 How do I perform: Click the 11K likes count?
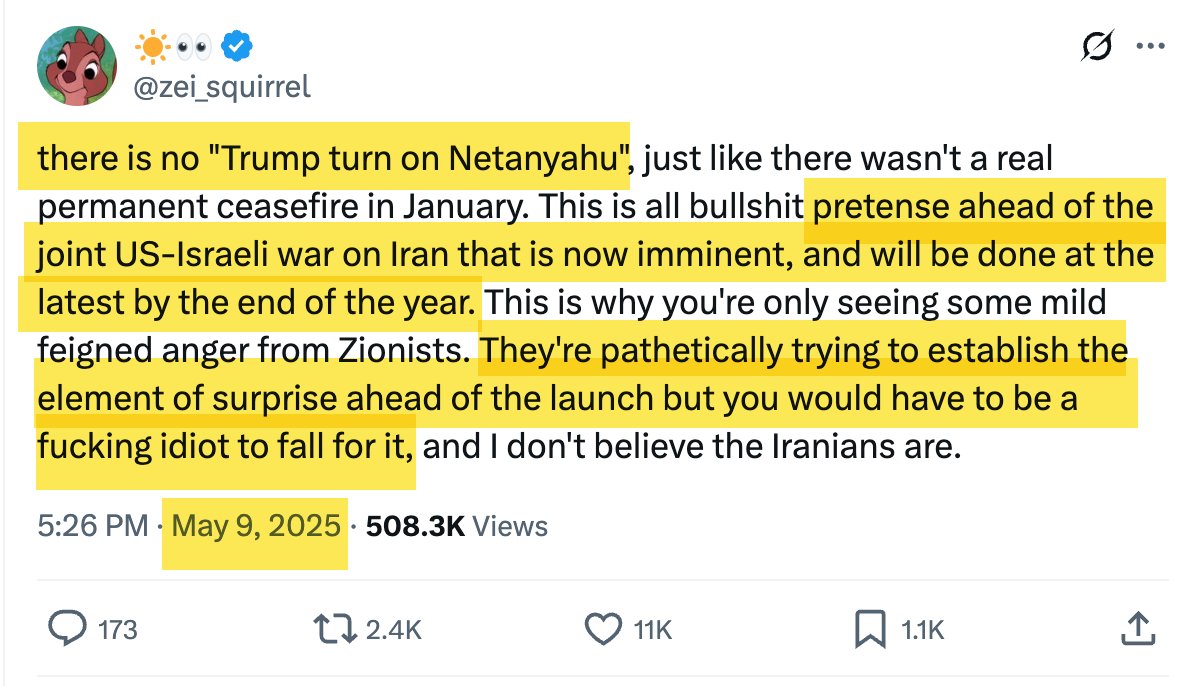653,630
